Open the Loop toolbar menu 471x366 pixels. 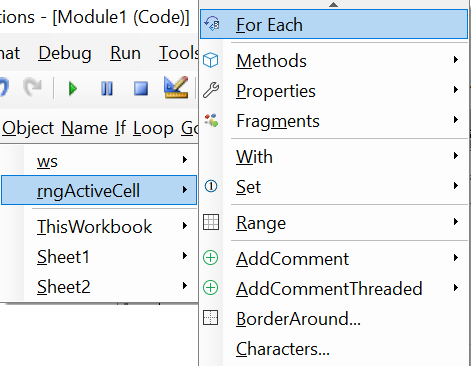click(x=153, y=128)
